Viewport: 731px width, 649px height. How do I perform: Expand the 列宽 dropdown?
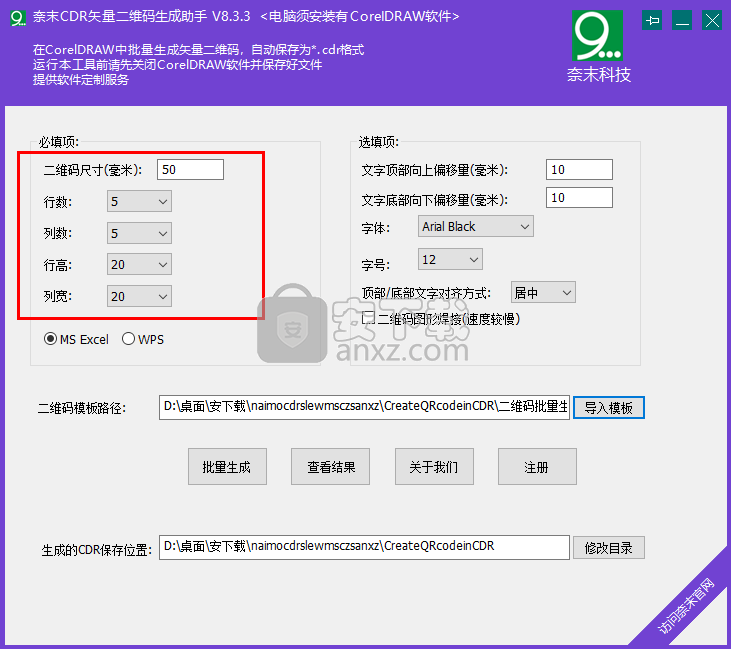click(x=139, y=296)
